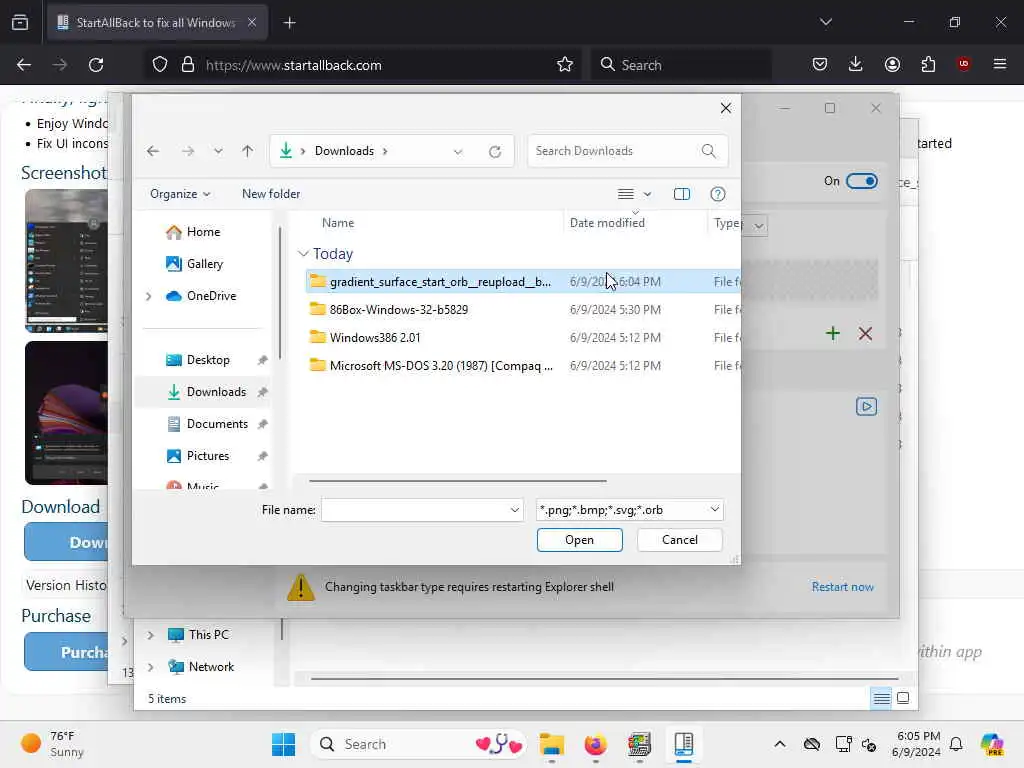Sort by the Name column

(338, 223)
